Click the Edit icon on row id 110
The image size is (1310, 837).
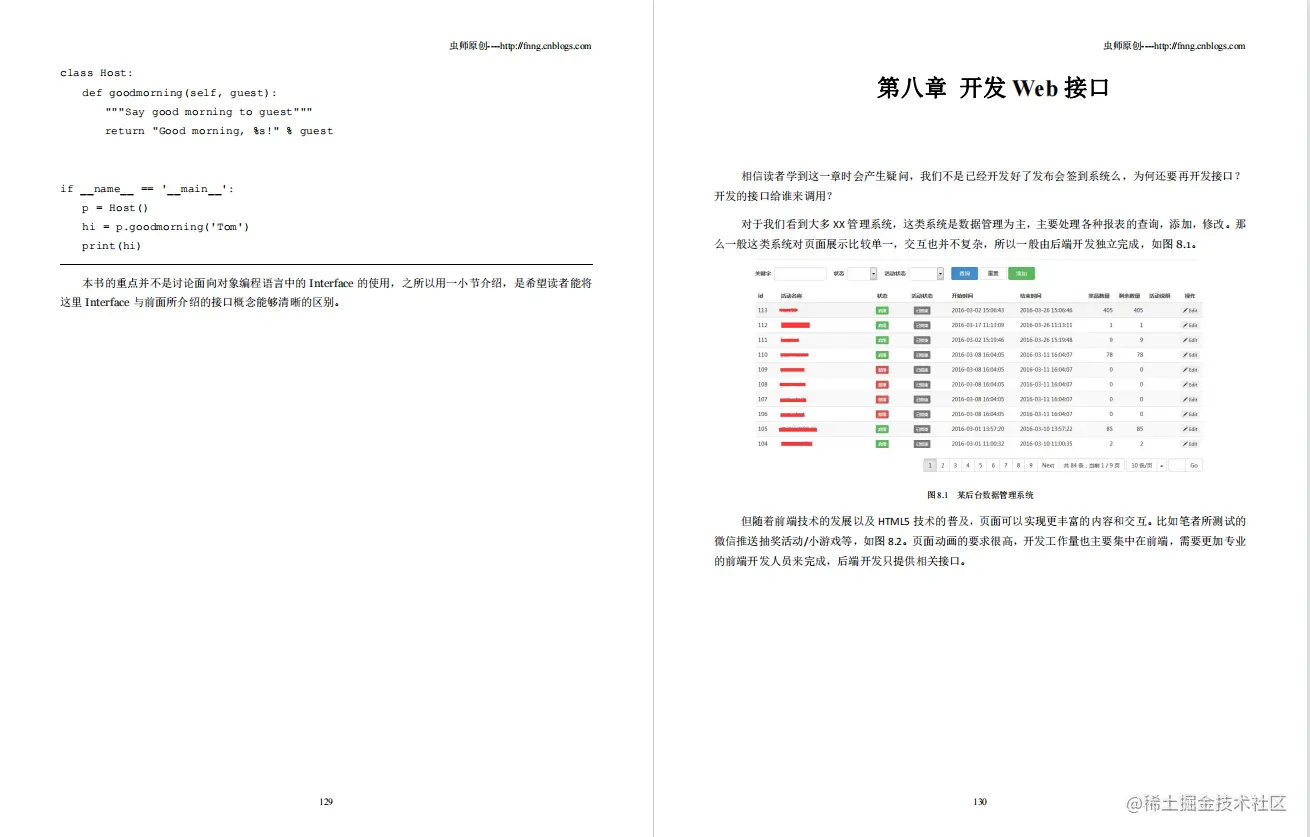click(1189, 354)
